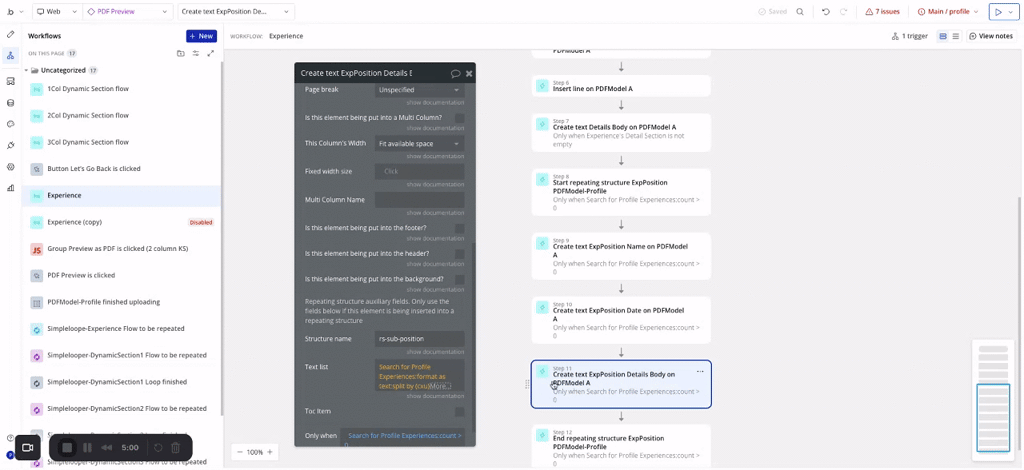Check the 'put into the background' checkbox
1024x470 pixels.
click(x=460, y=279)
